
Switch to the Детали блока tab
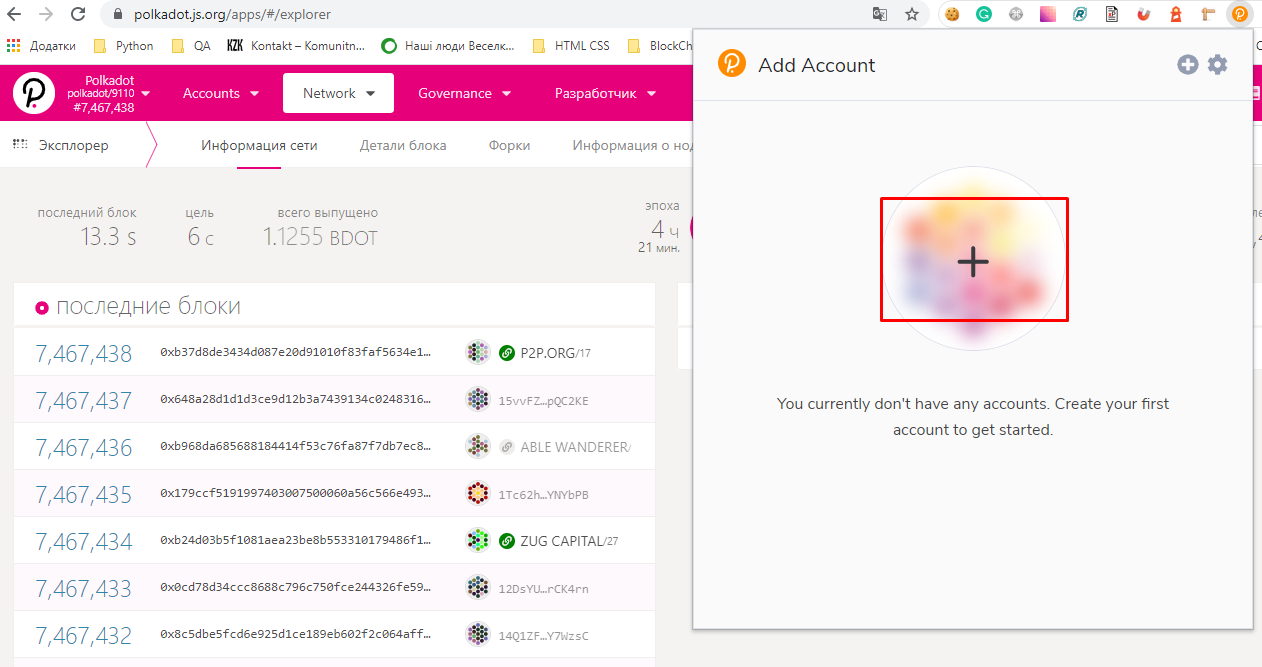[403, 145]
